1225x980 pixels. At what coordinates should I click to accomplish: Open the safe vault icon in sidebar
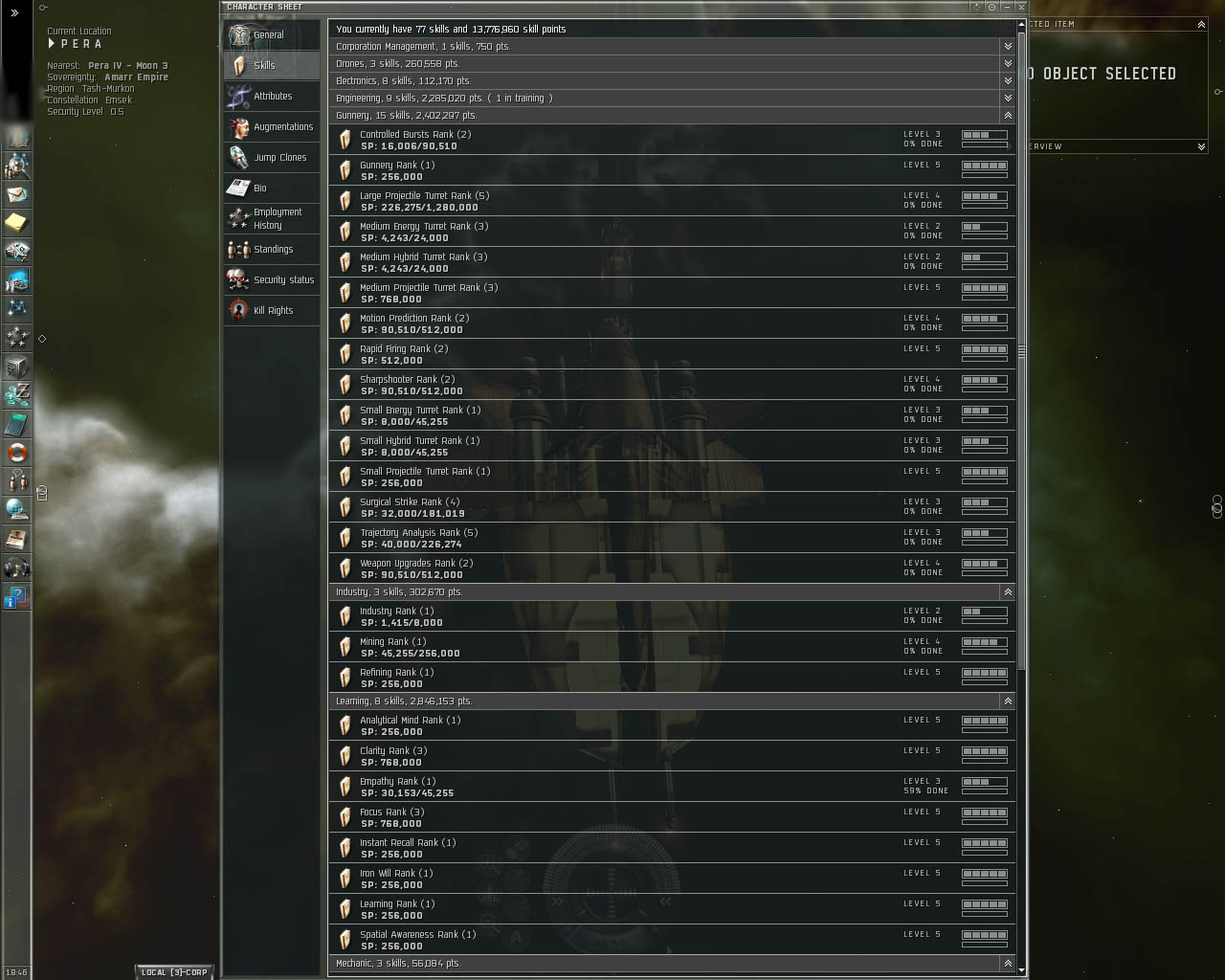pos(17,367)
